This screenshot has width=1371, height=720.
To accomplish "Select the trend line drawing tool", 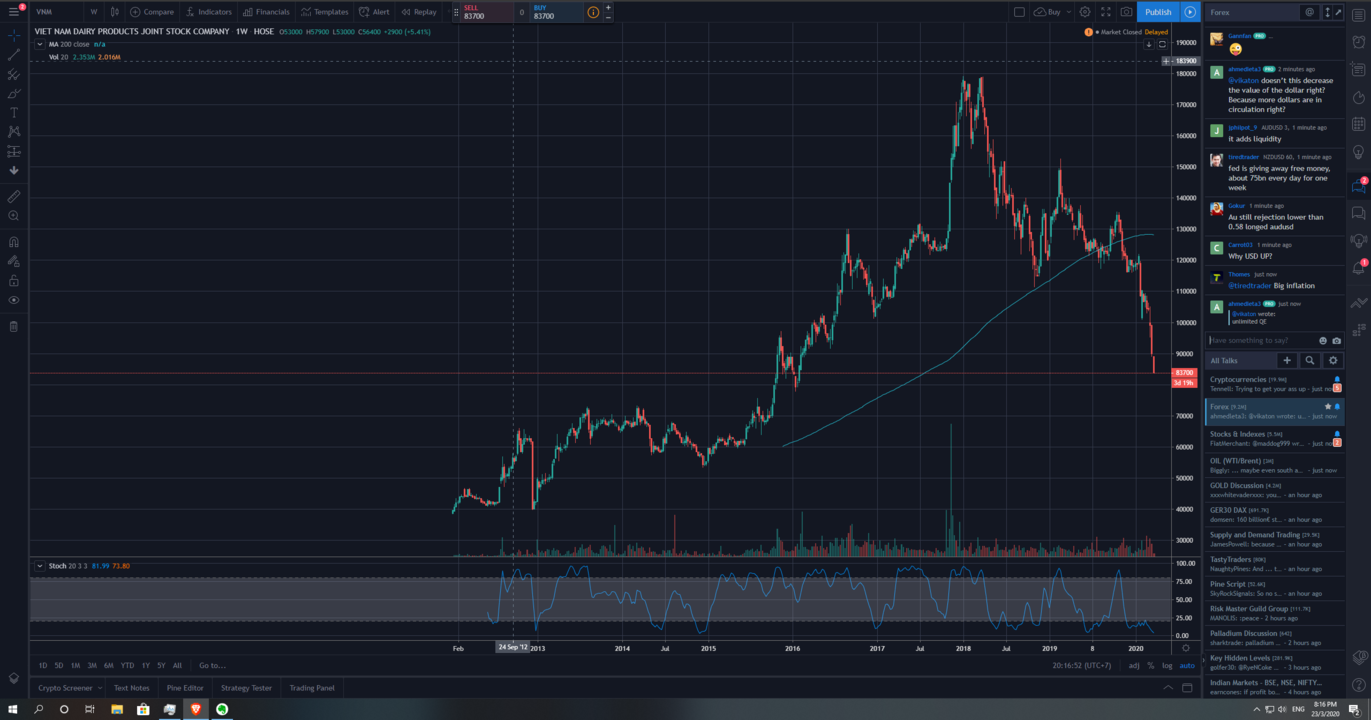I will [x=14, y=55].
